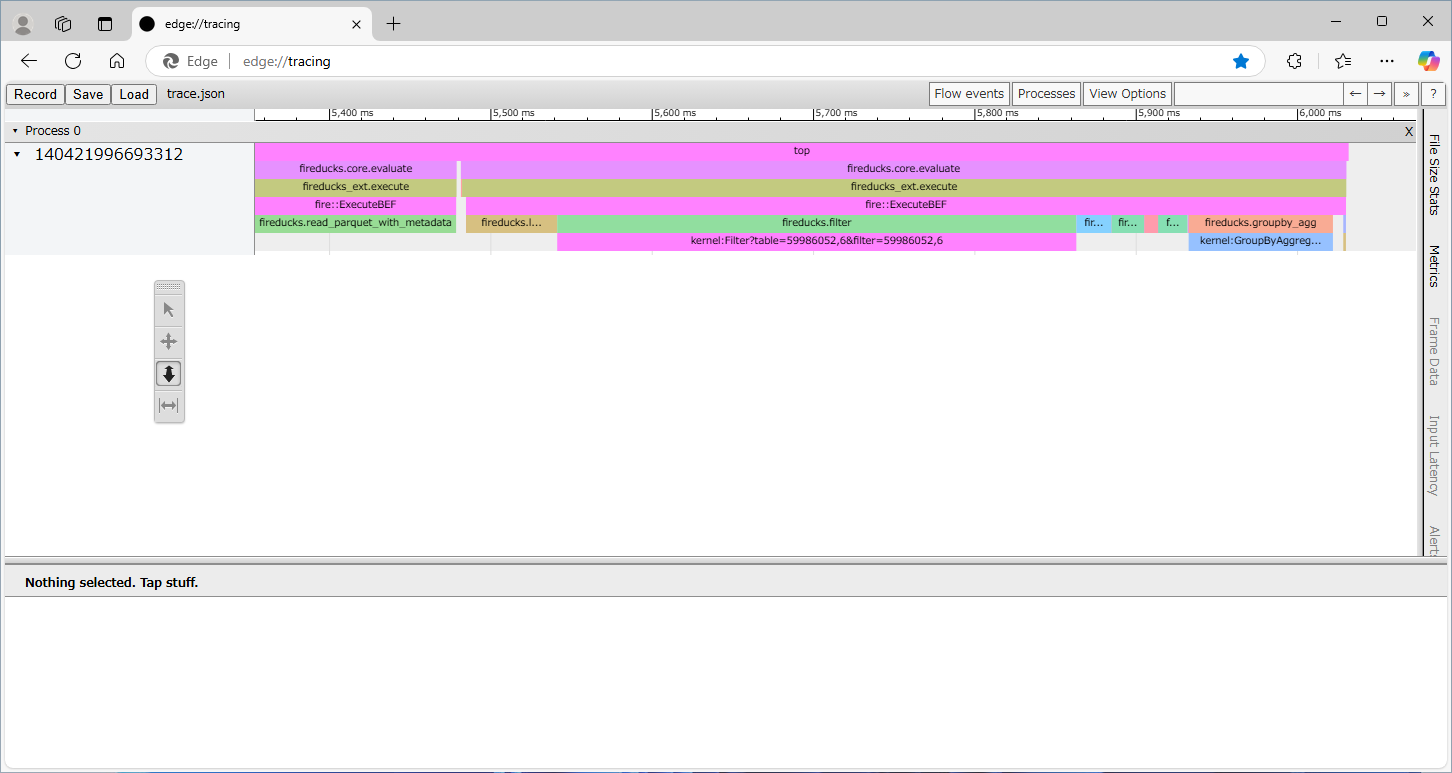Open the View Options dropdown
Screen dimensions: 1452x773
pos(1127,94)
